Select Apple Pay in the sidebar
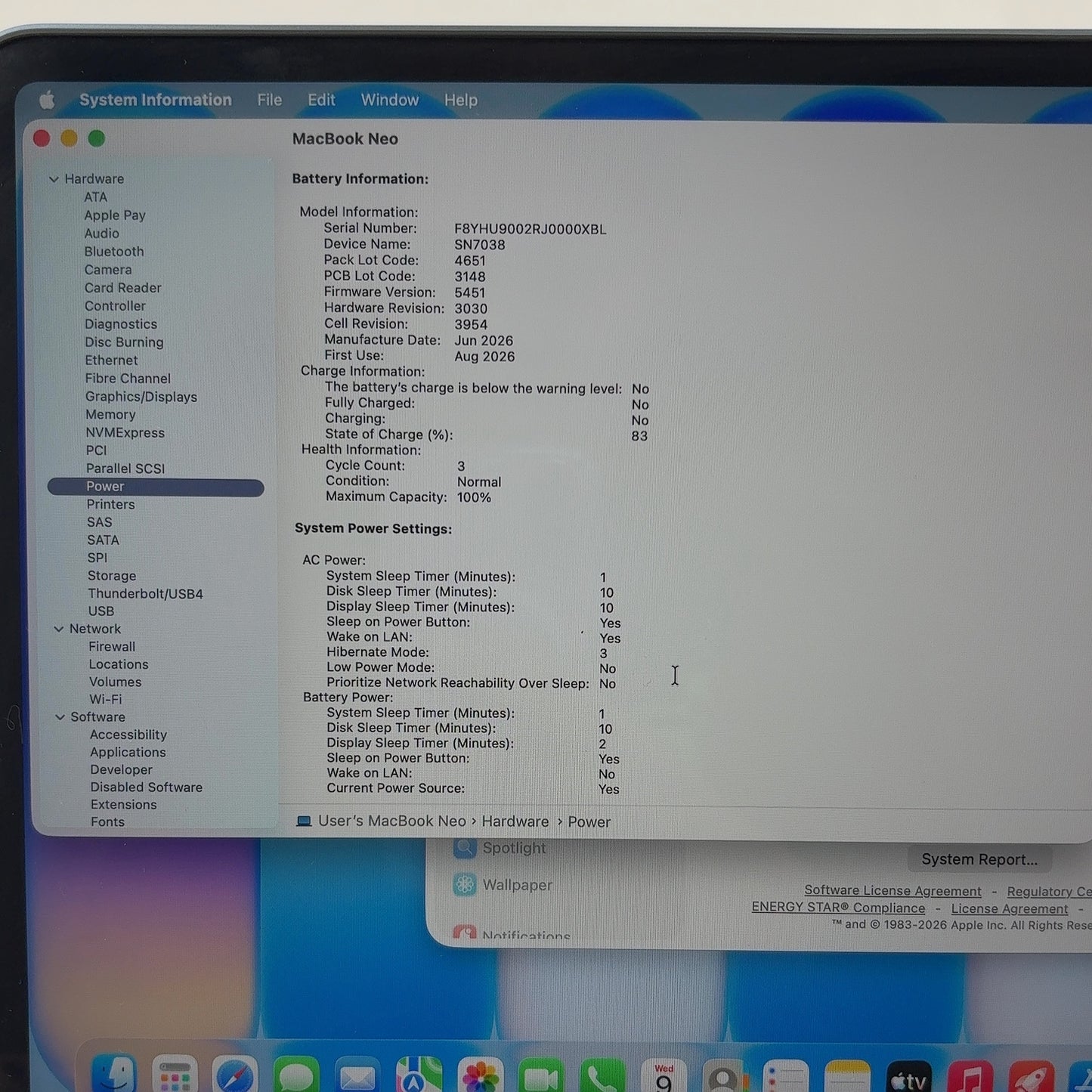The width and height of the screenshot is (1092, 1092). (115, 215)
